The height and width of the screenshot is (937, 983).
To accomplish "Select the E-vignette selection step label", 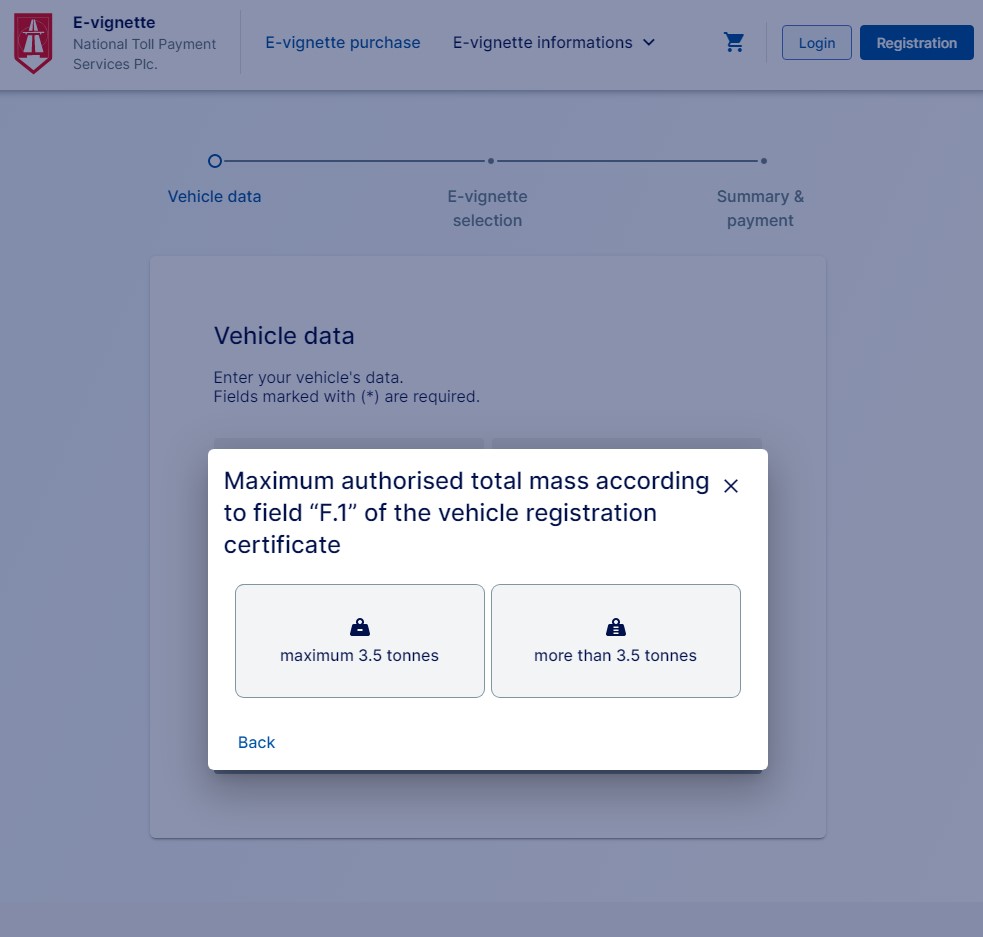I will [x=487, y=208].
